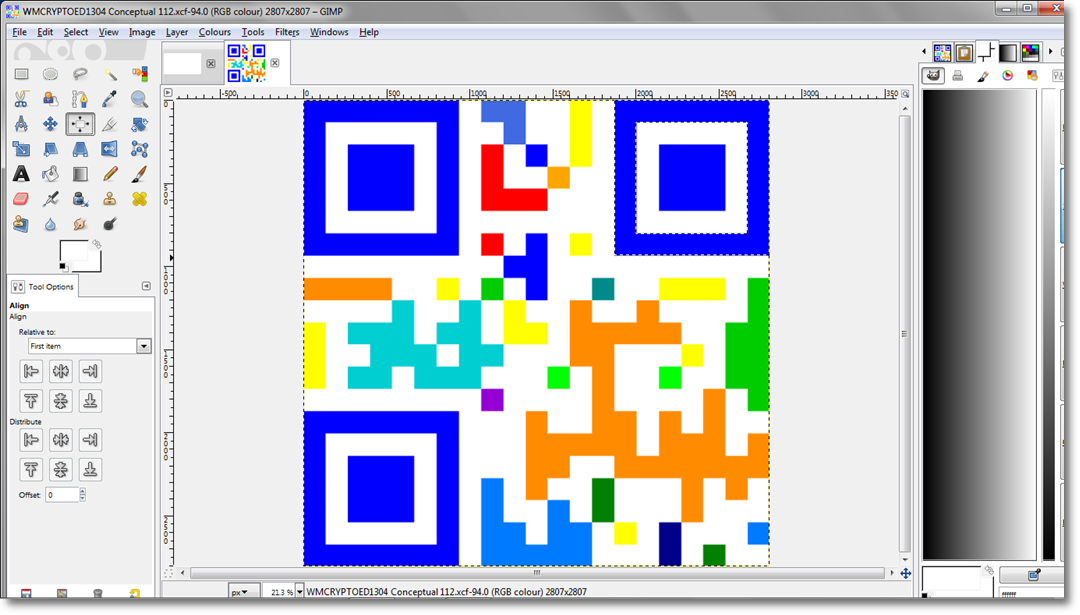Screen dimensions: 1080x615
Task: Align bottom edge of target
Action: pyautogui.click(x=90, y=401)
